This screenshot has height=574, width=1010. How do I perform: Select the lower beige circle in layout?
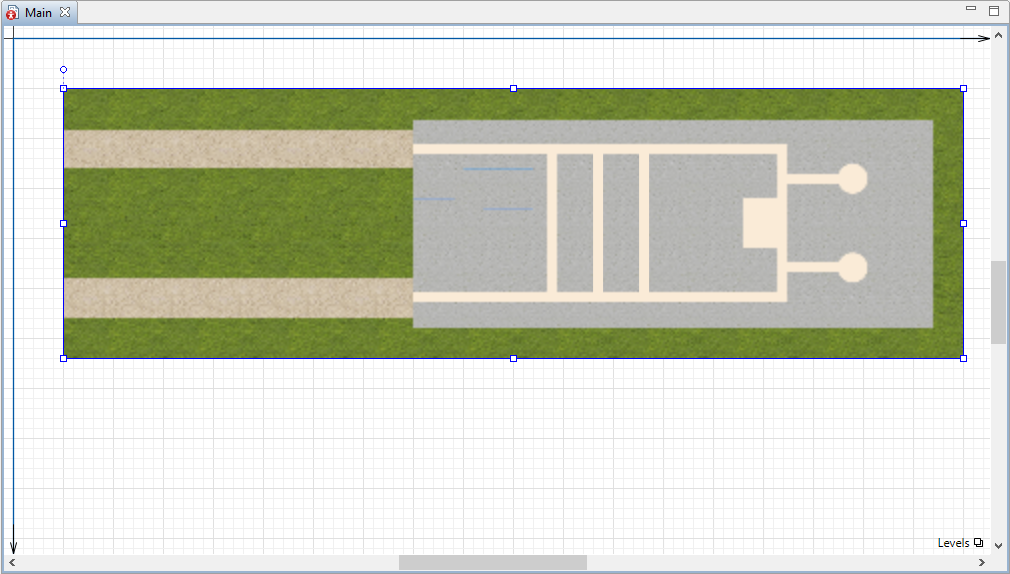[x=852, y=268]
